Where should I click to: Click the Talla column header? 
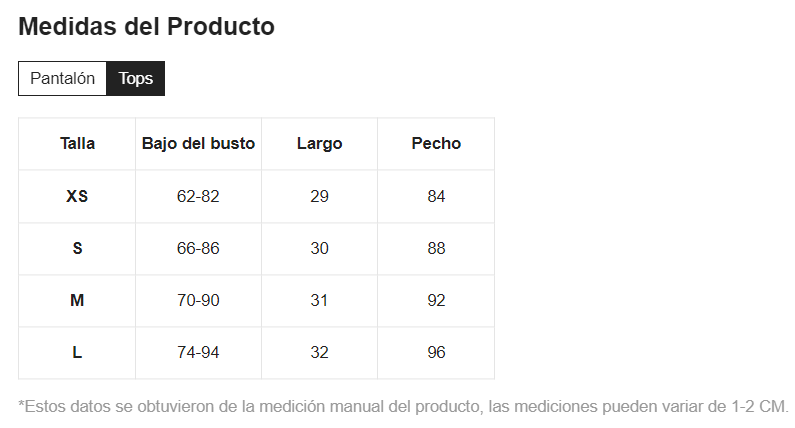[x=77, y=143]
